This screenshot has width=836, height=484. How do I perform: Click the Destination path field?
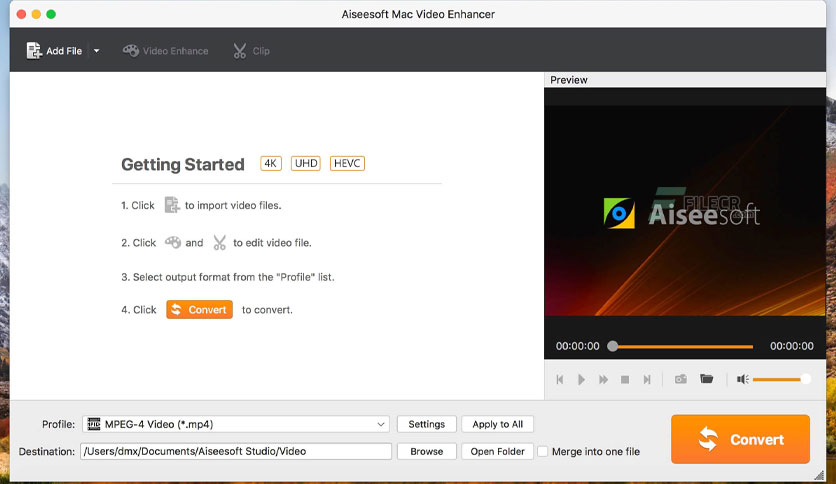tap(236, 451)
